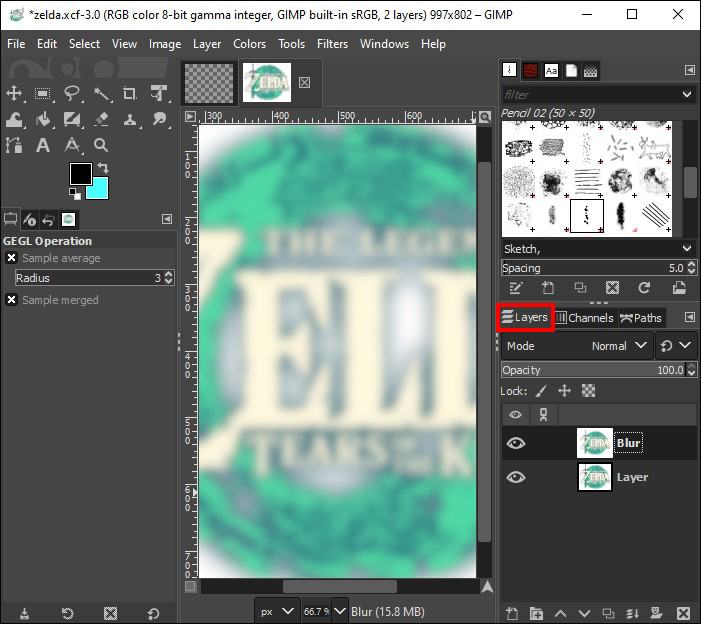Raise the Blur layer
The width and height of the screenshot is (701, 624).
[x=560, y=613]
